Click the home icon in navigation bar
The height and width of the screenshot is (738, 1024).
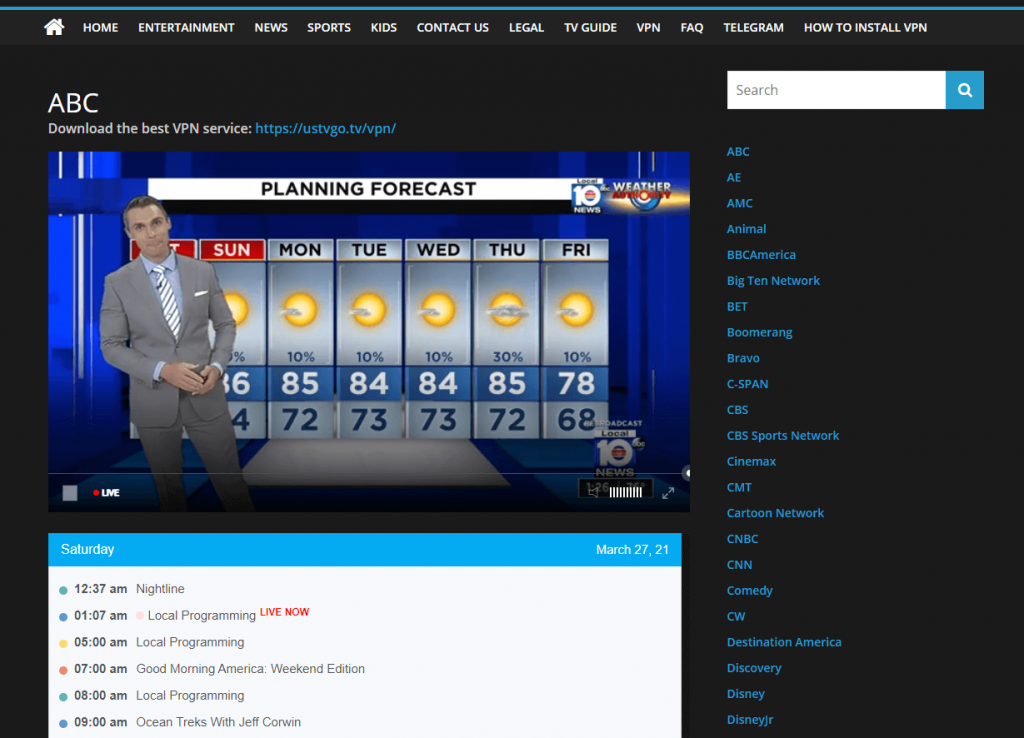(54, 27)
